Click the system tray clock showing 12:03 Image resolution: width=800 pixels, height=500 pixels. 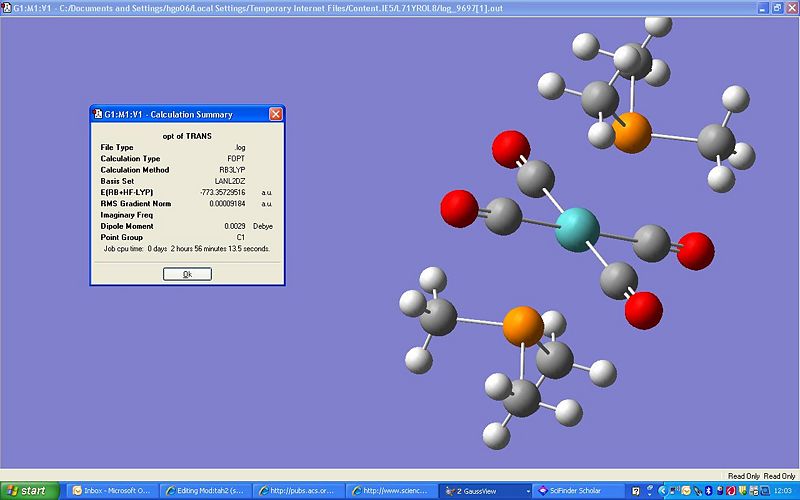(782, 491)
